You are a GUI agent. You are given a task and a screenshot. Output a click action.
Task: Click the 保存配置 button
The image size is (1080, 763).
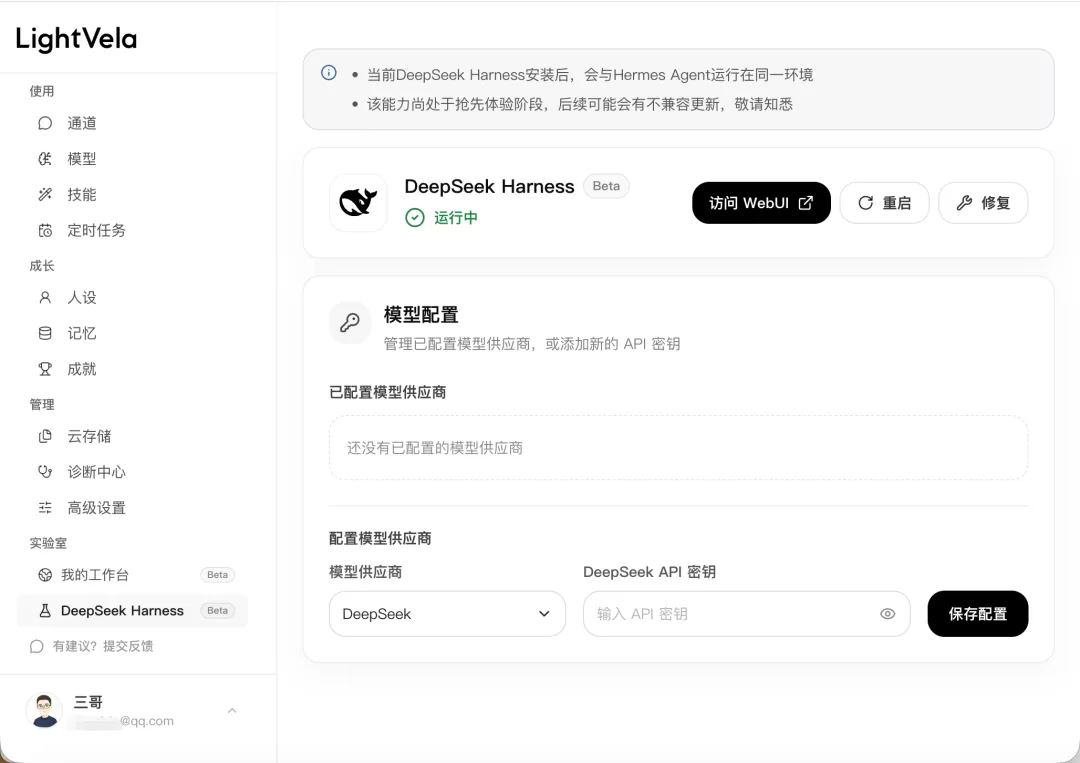click(x=977, y=614)
